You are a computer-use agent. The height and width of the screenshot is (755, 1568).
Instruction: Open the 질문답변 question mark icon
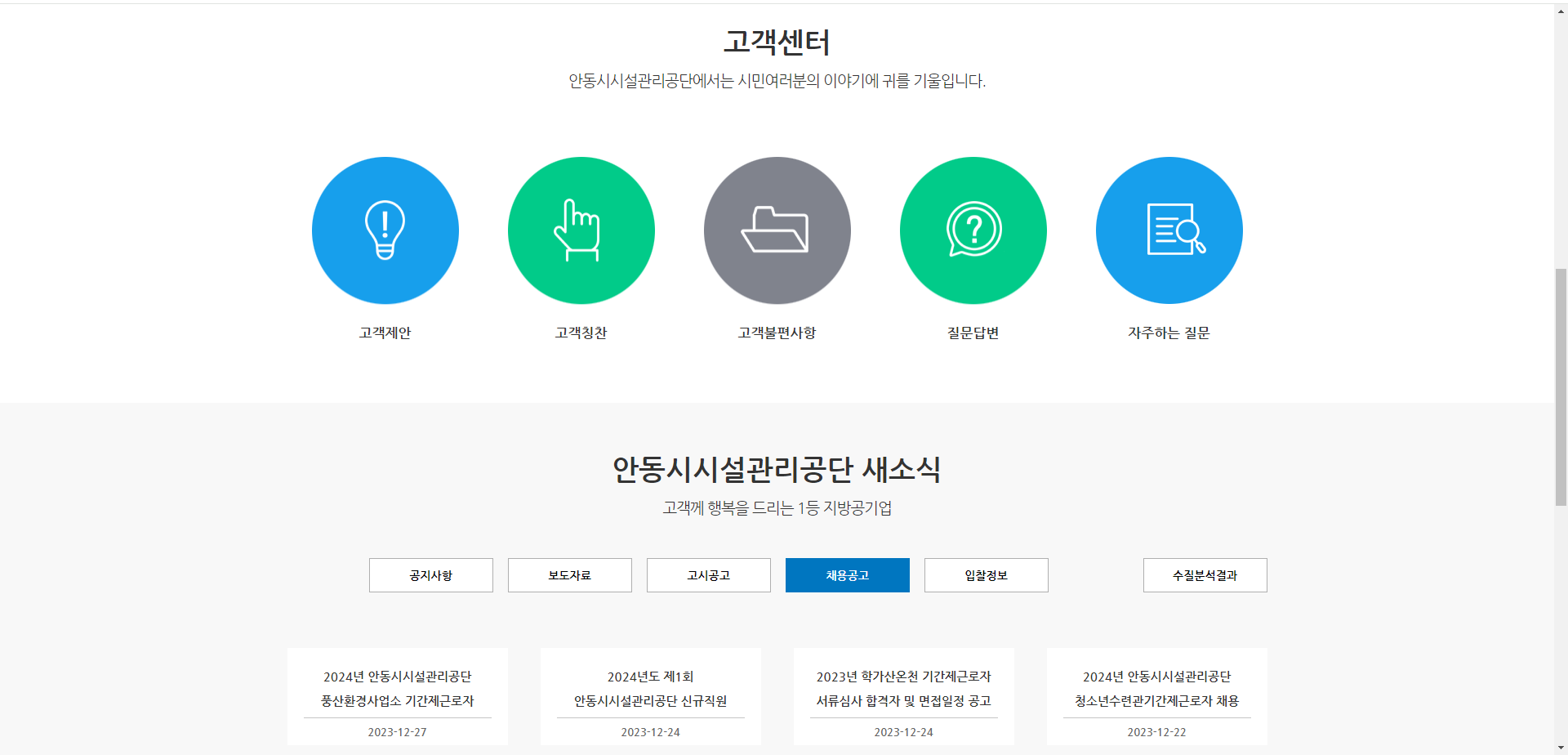coord(973,230)
